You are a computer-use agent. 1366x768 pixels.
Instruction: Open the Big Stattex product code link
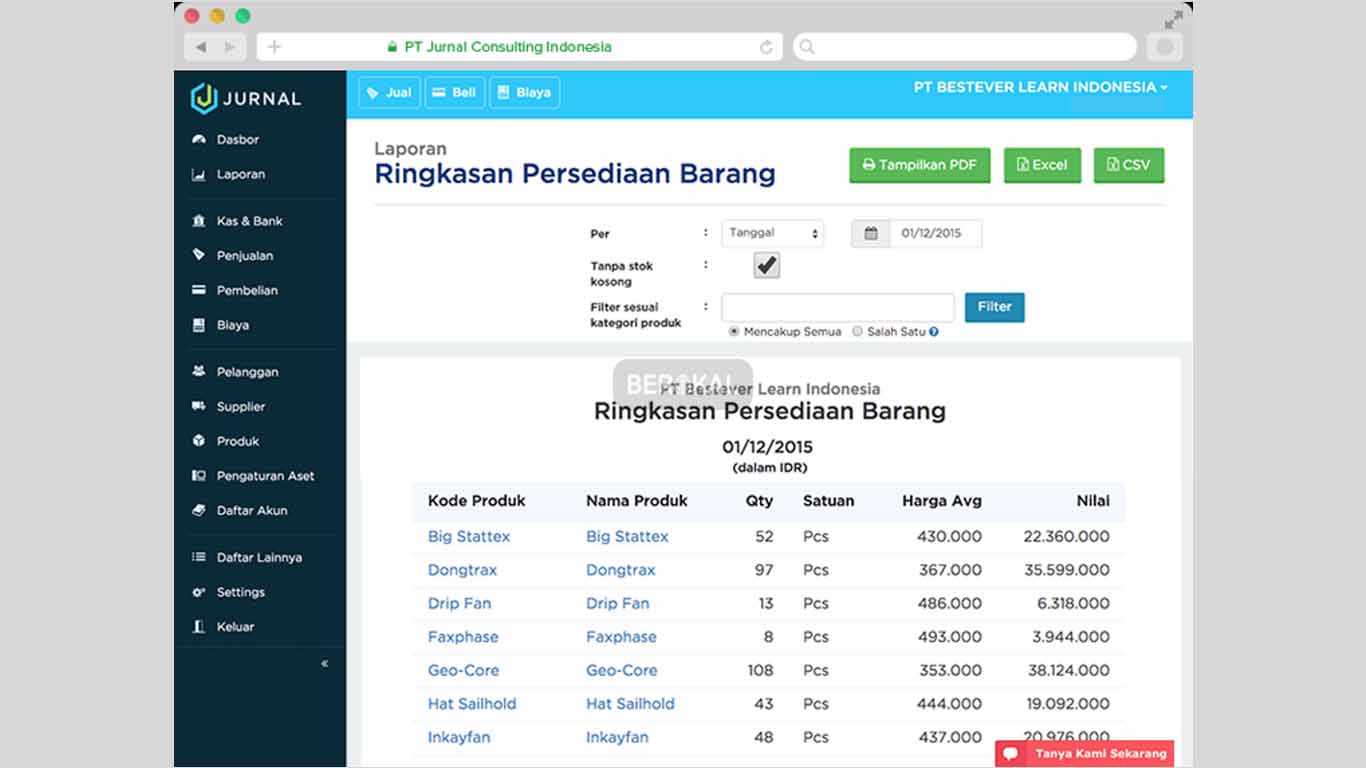(x=469, y=537)
